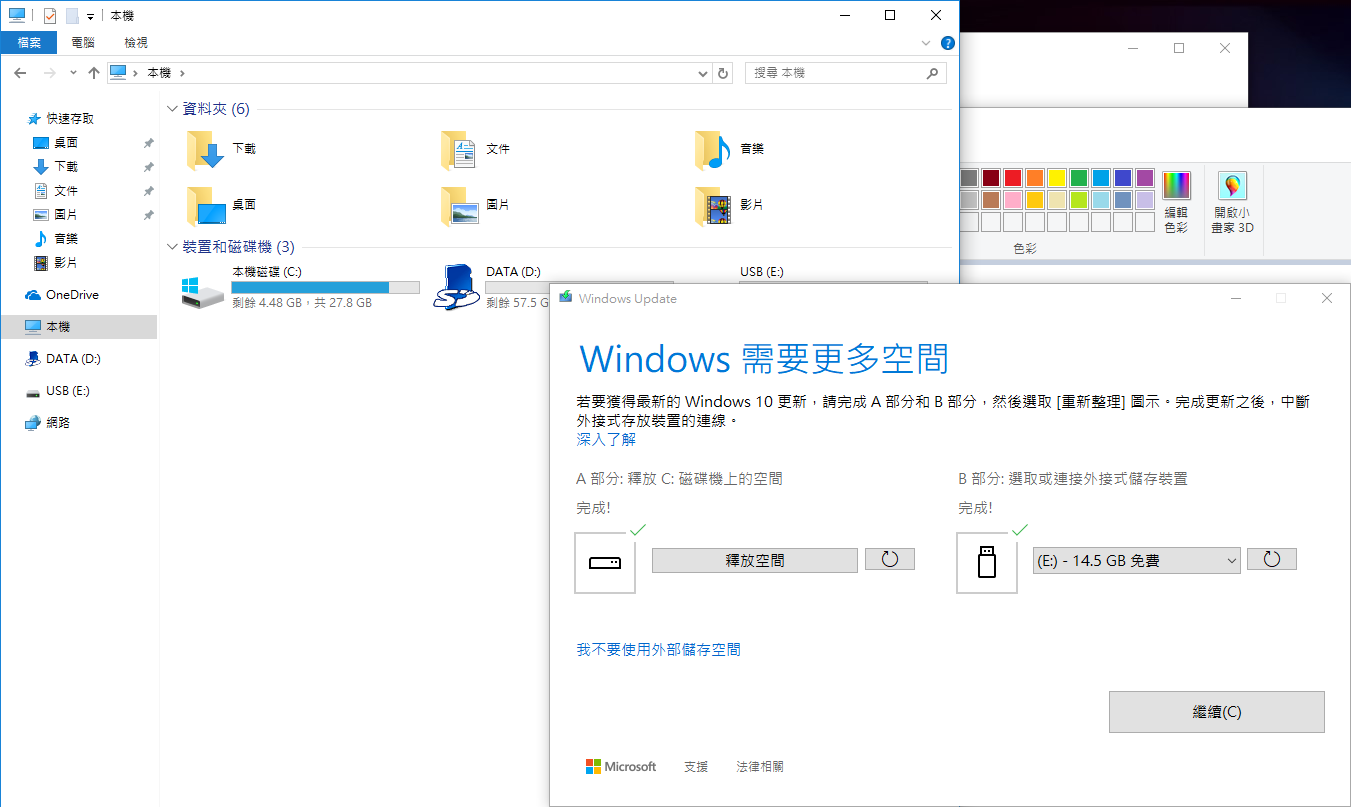This screenshot has height=807, width=1351.
Task: Expand the Explorer ribbon with the chevron
Action: 925,43
